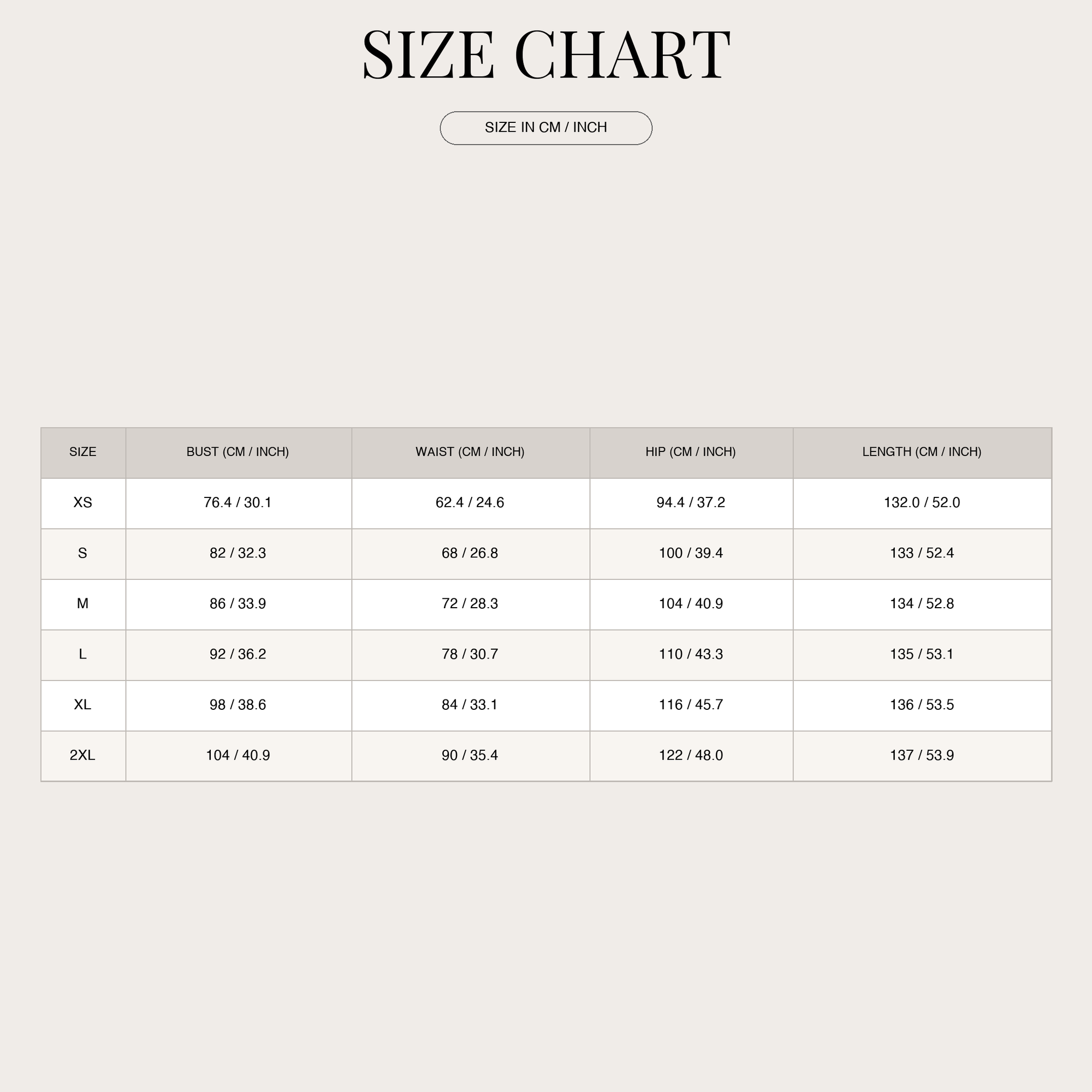
Task: Click the 2XL size row label
Action: tap(83, 756)
